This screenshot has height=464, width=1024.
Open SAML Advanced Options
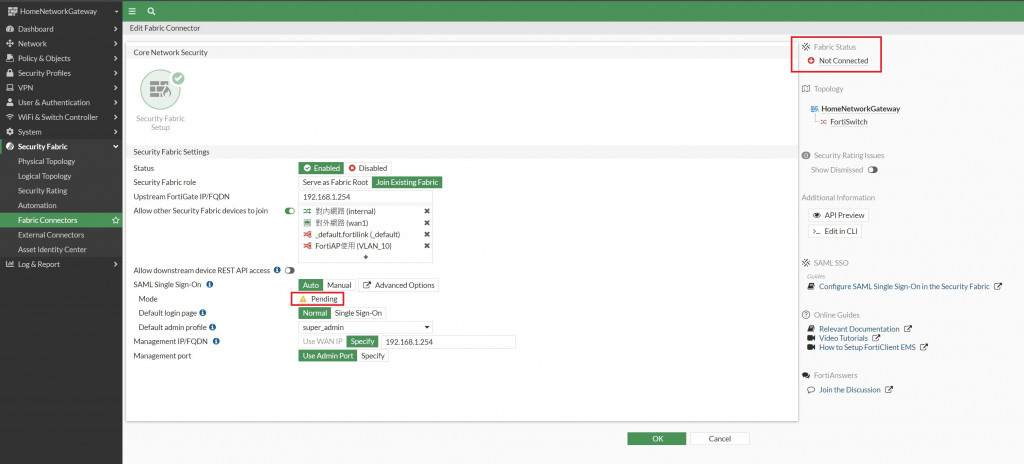coord(398,285)
